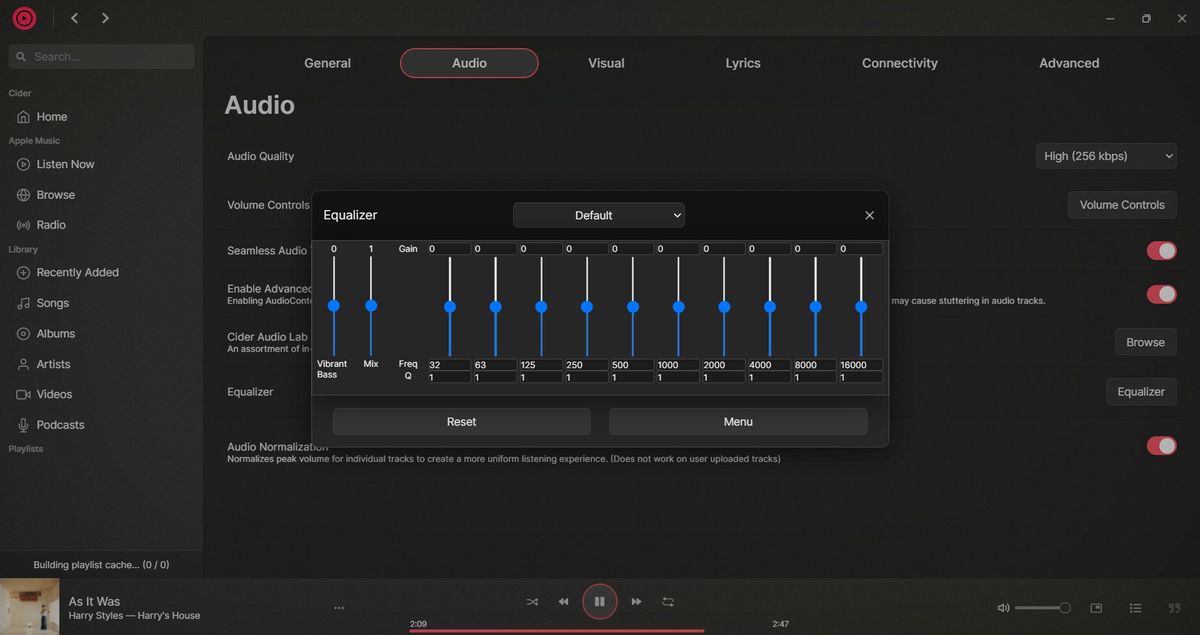This screenshot has height=635, width=1200.
Task: Switch to the Visual settings tab
Action: (x=605, y=62)
